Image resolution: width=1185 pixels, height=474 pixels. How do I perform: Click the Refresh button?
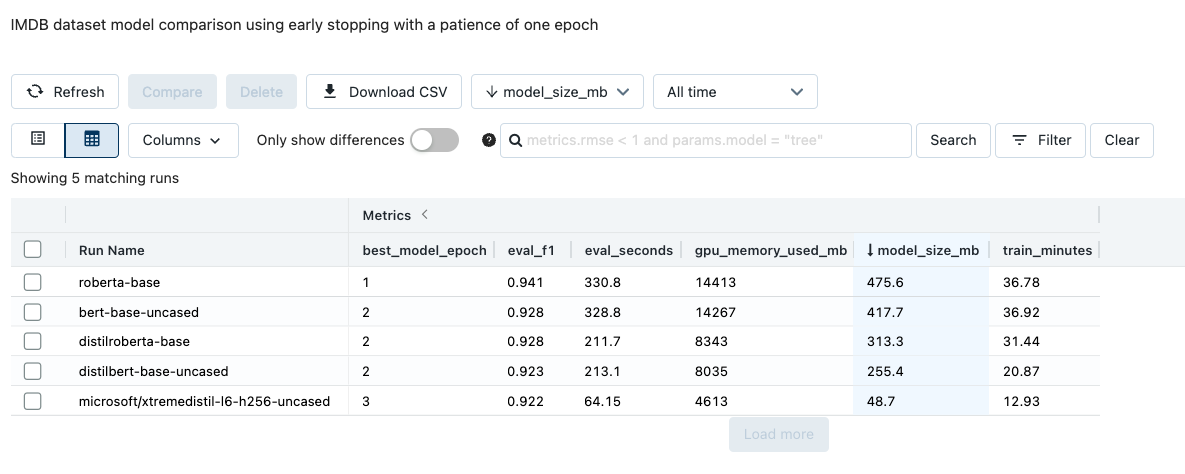coord(65,91)
